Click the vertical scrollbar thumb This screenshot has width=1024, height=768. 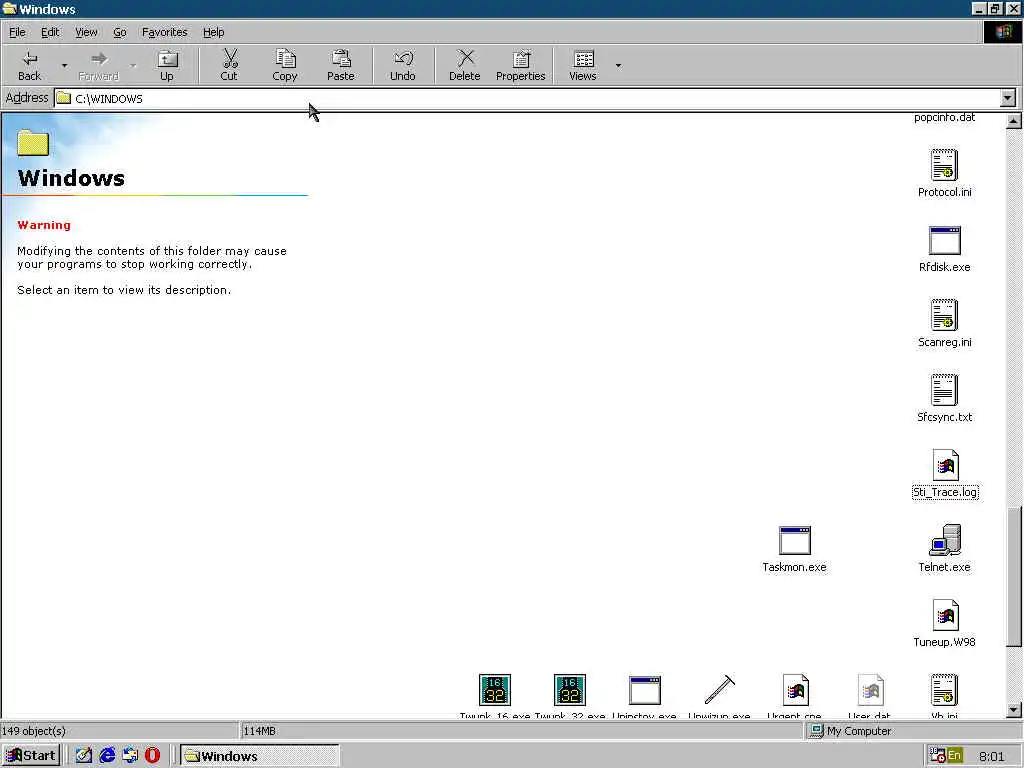point(1014,575)
